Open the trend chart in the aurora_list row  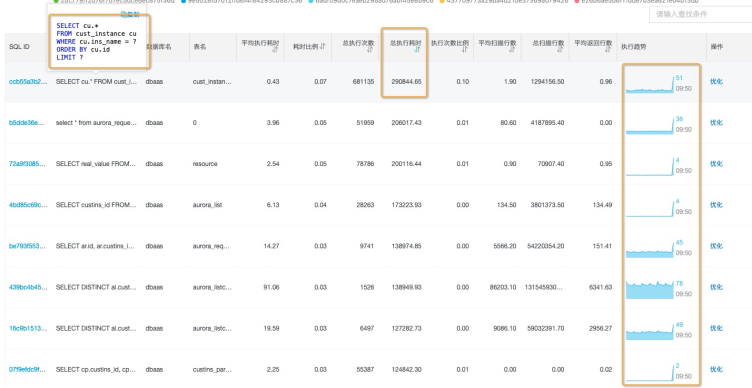pos(650,207)
